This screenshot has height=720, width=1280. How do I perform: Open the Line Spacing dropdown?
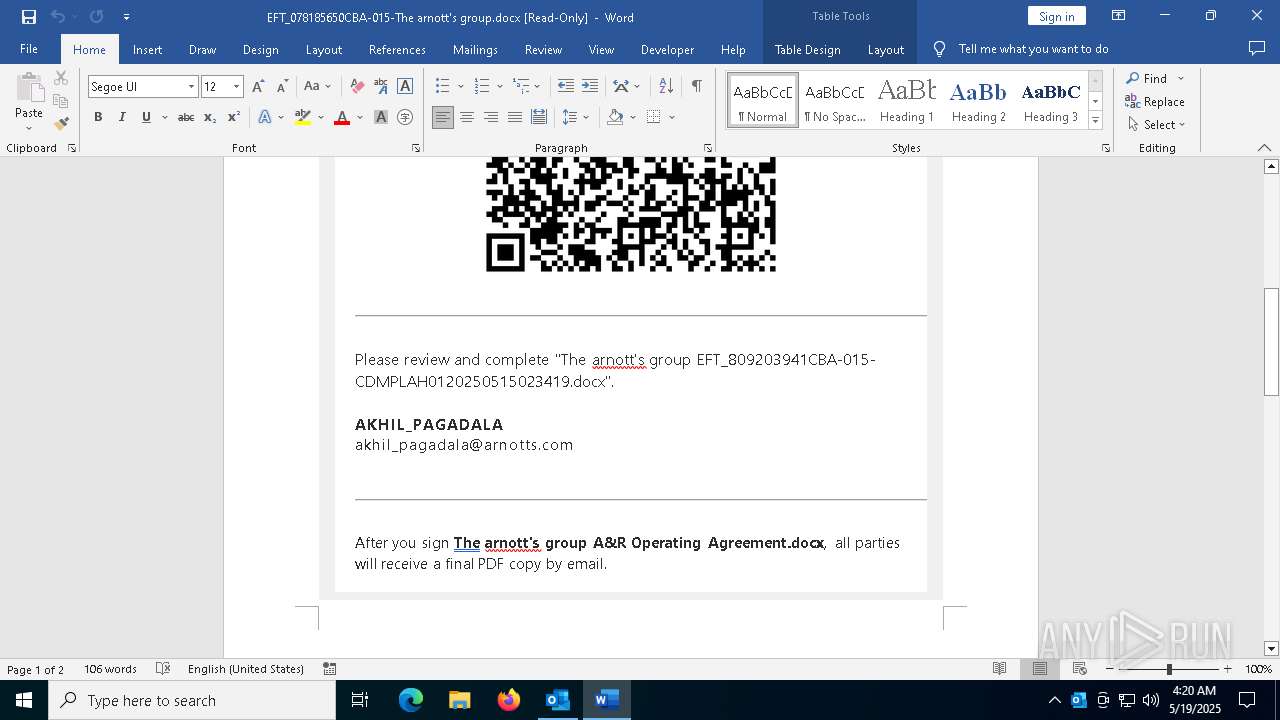coord(574,117)
